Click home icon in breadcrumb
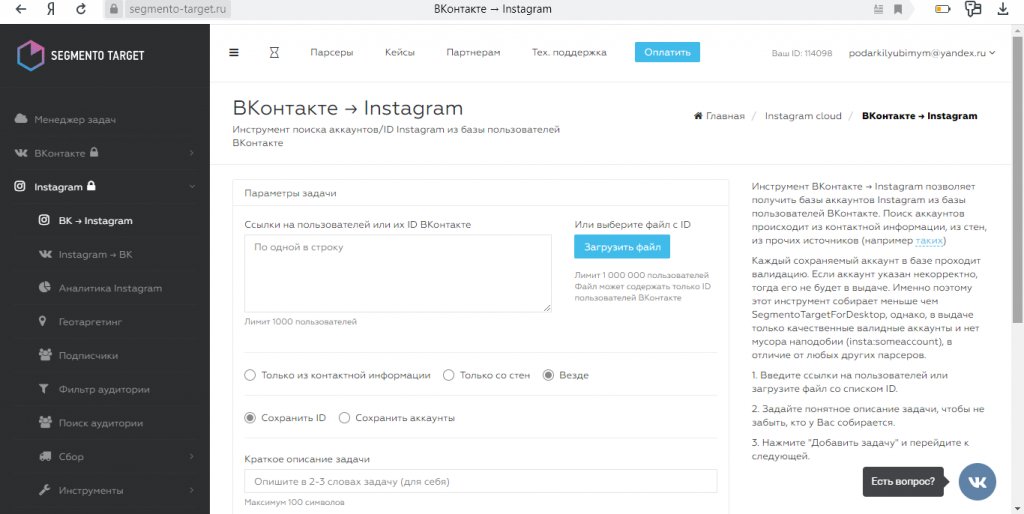 [699, 116]
